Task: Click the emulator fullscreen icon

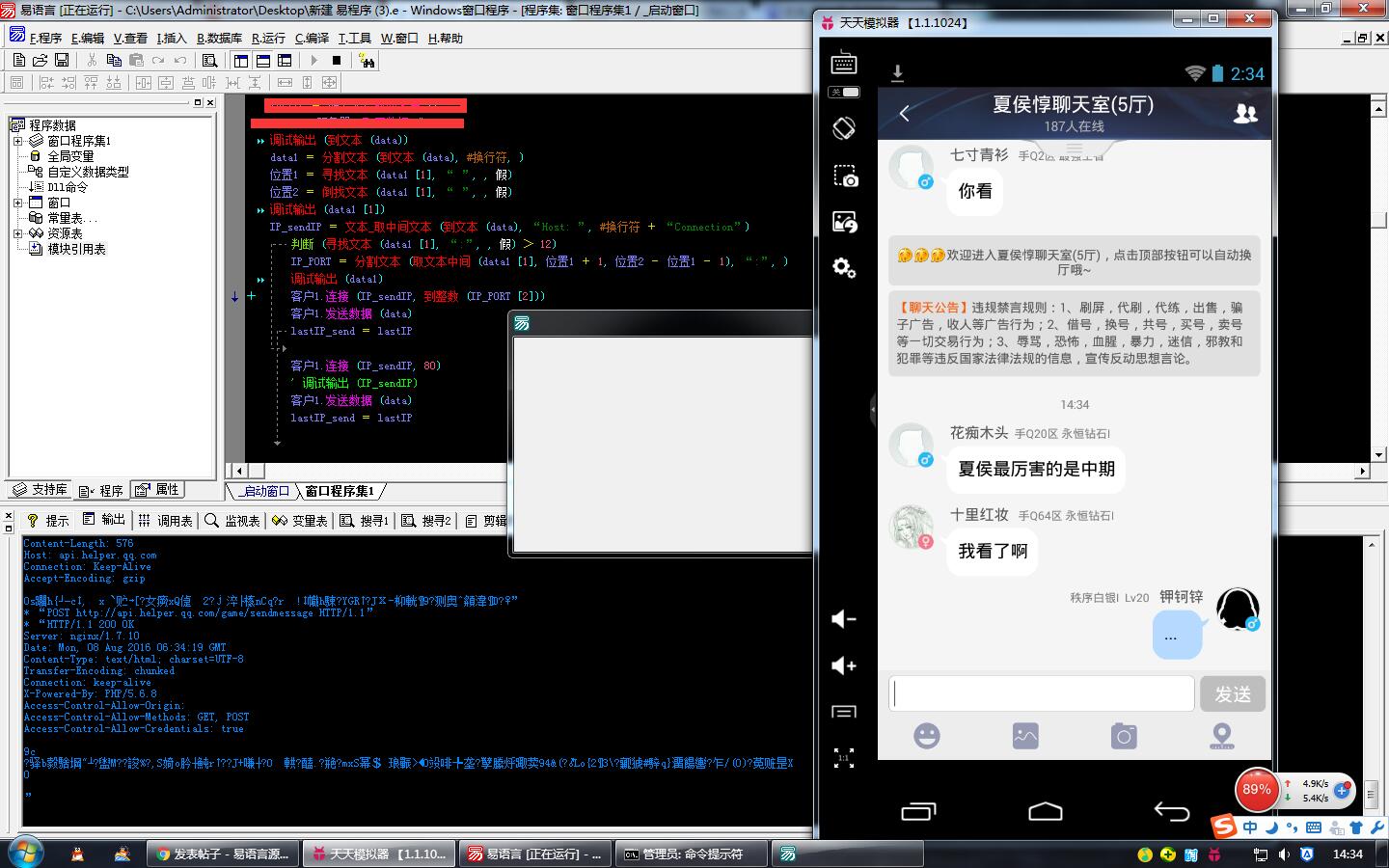Action: (844, 758)
